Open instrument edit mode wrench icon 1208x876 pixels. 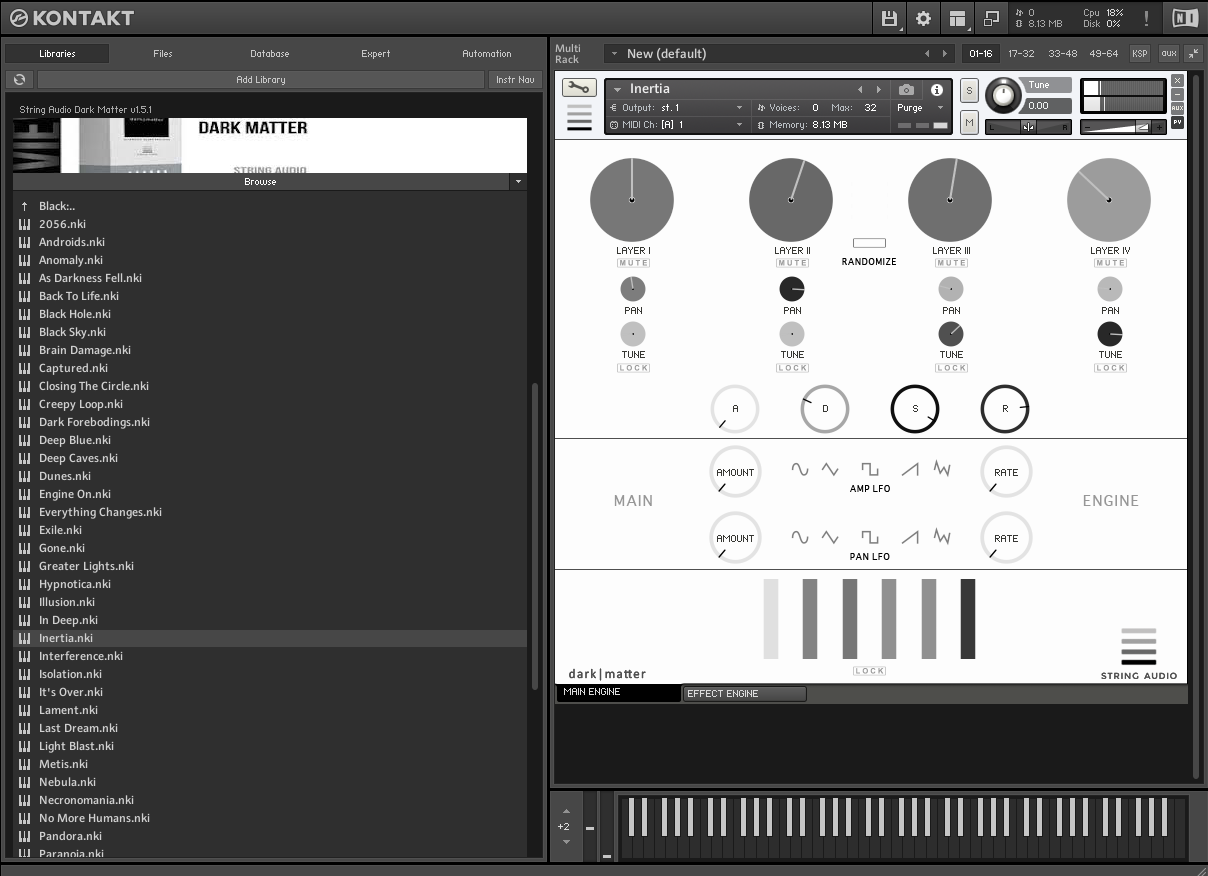tap(579, 88)
